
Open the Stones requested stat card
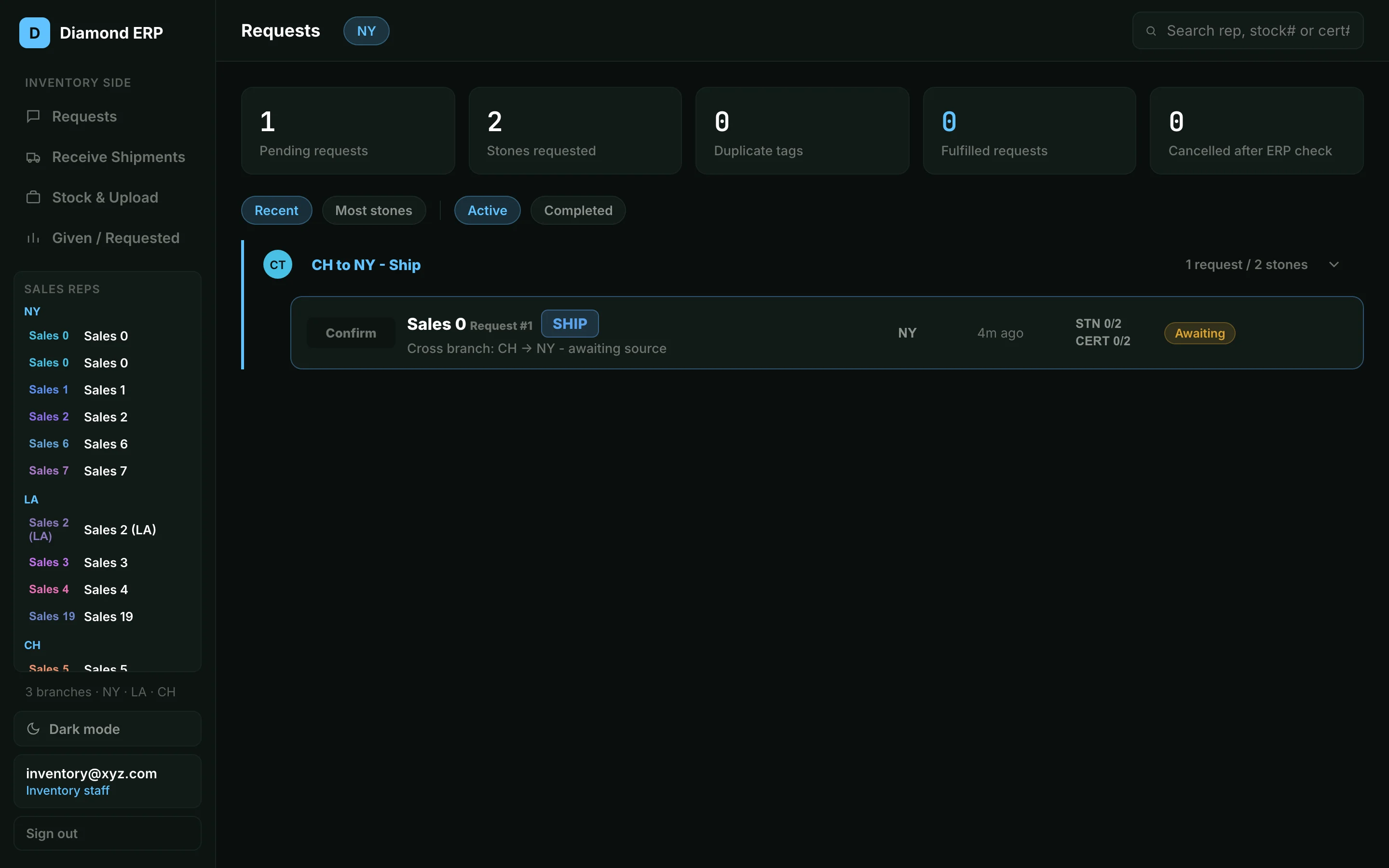coord(575,131)
